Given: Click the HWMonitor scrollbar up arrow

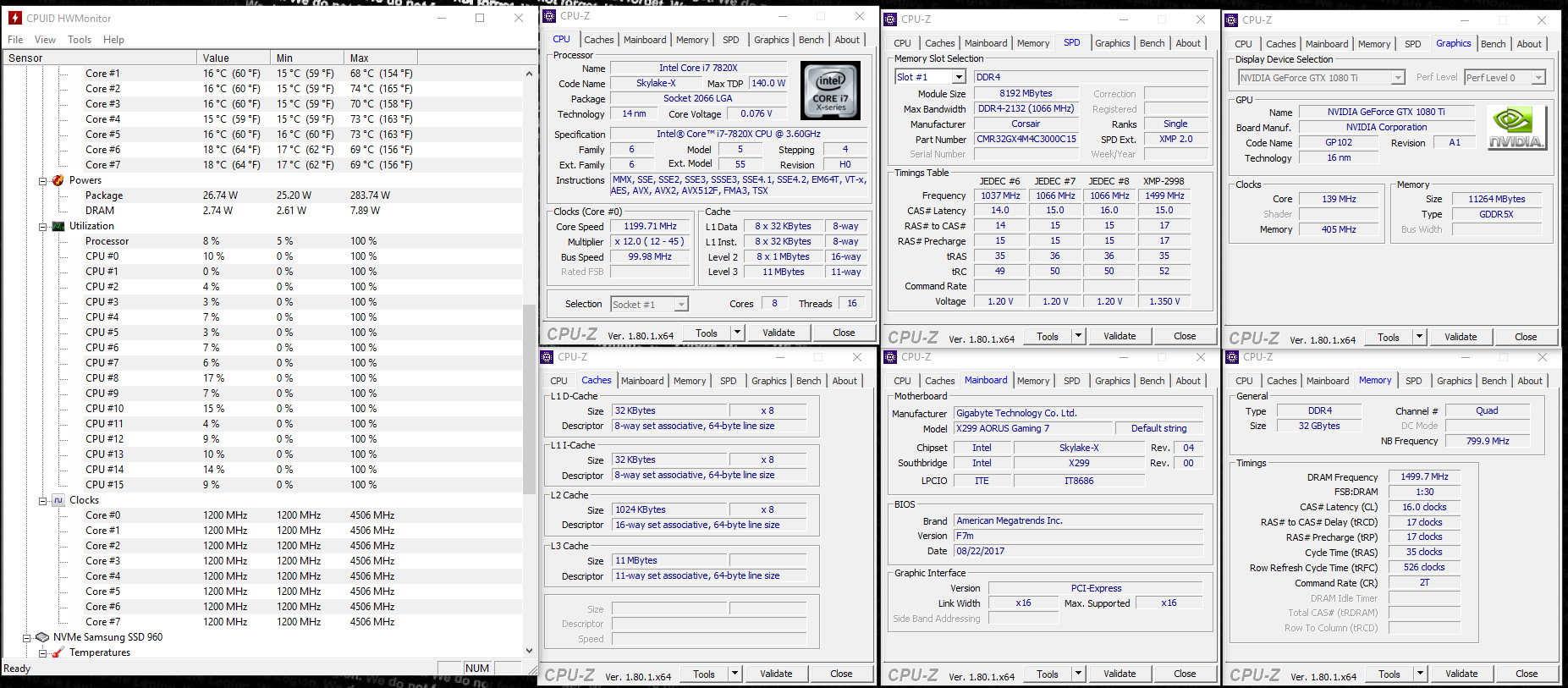Looking at the screenshot, I should tap(529, 74).
